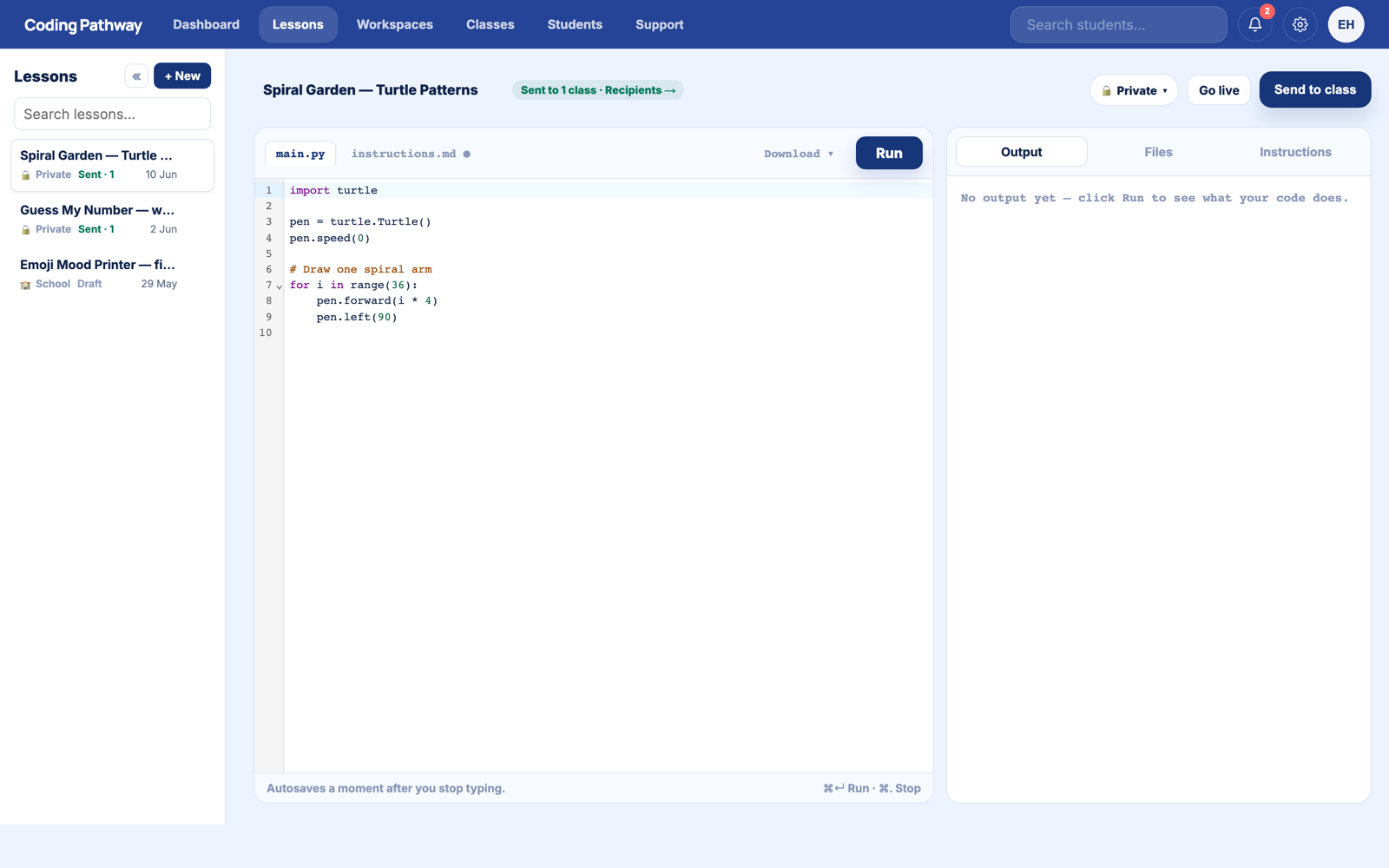Open the Sent to 1 class Recipients link

(597, 90)
